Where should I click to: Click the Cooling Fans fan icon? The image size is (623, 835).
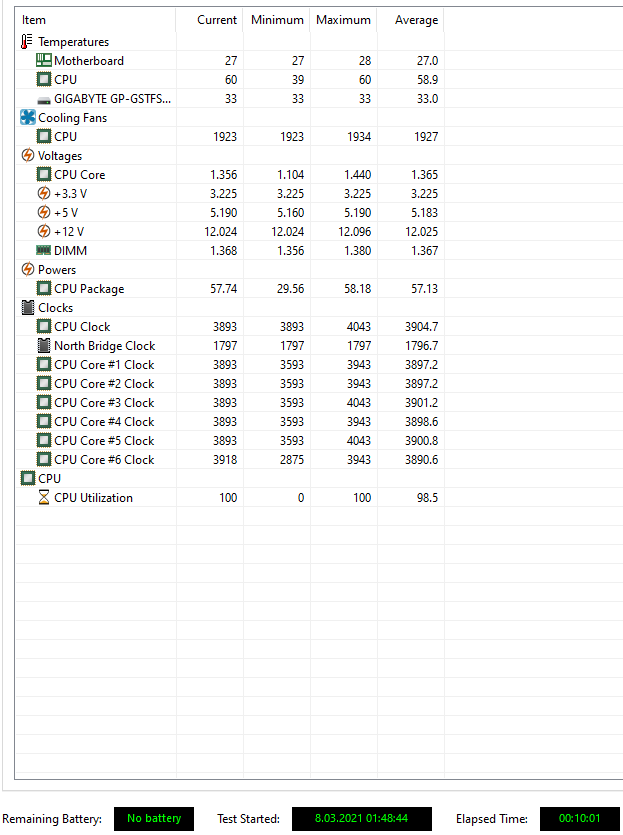pyautogui.click(x=28, y=117)
